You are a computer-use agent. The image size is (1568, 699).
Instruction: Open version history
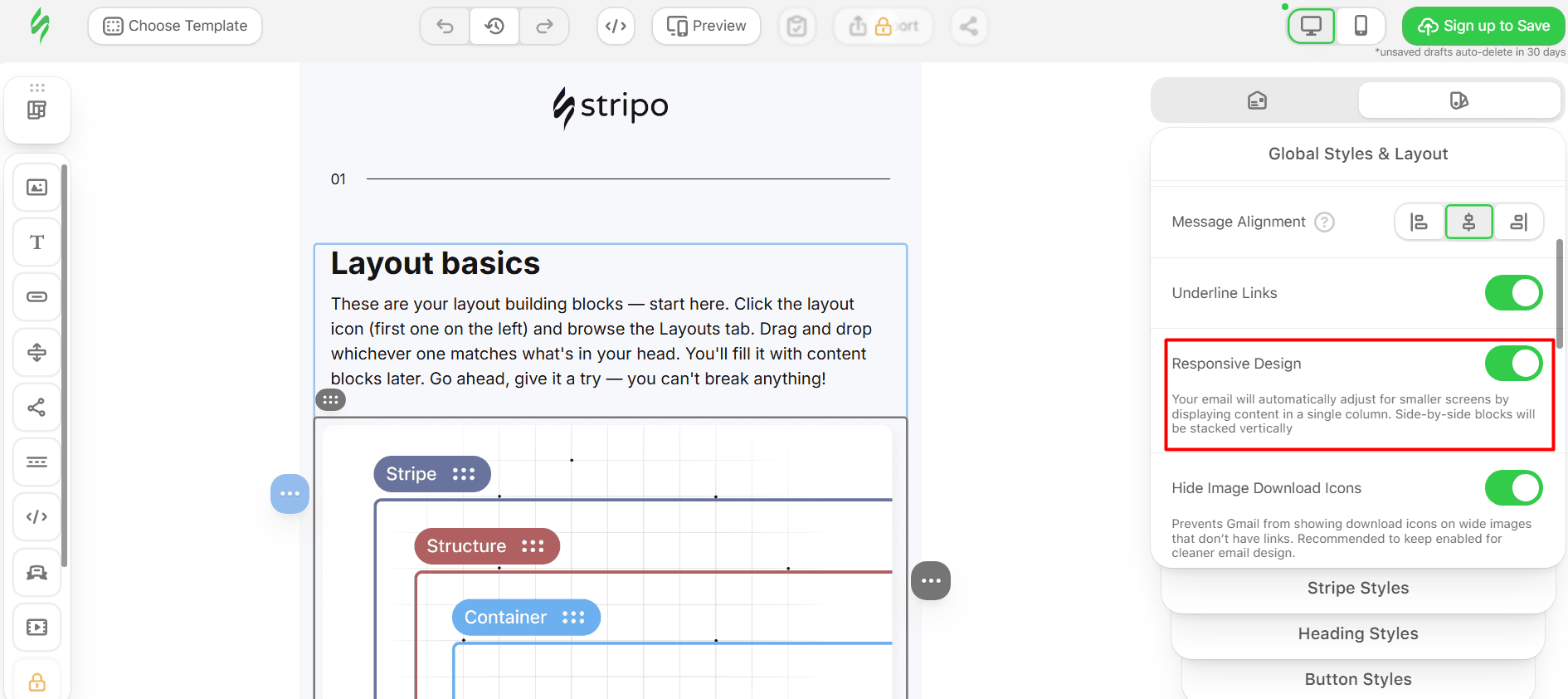494,26
